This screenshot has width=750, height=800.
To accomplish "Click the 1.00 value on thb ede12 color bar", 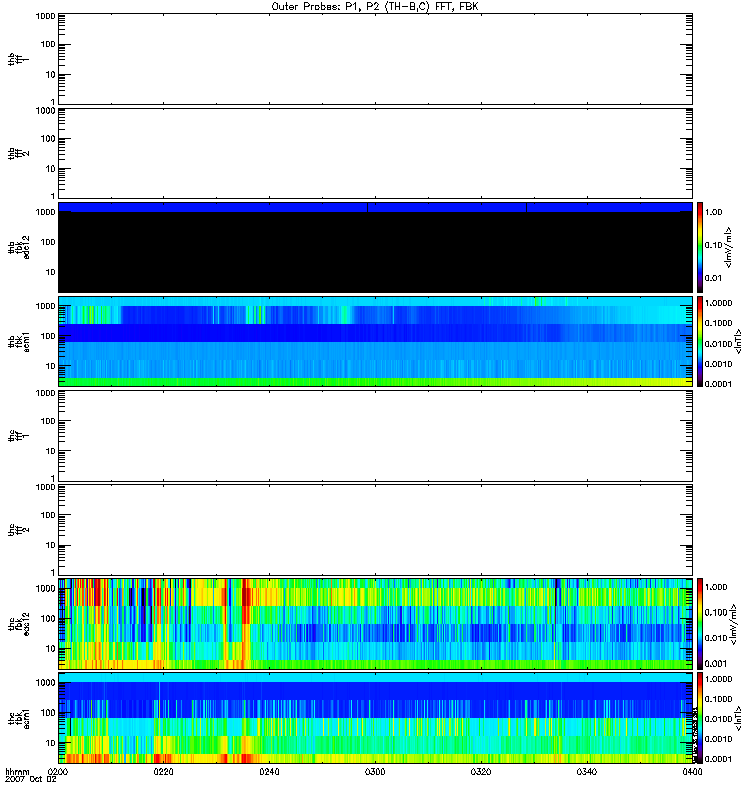I will click(x=714, y=212).
